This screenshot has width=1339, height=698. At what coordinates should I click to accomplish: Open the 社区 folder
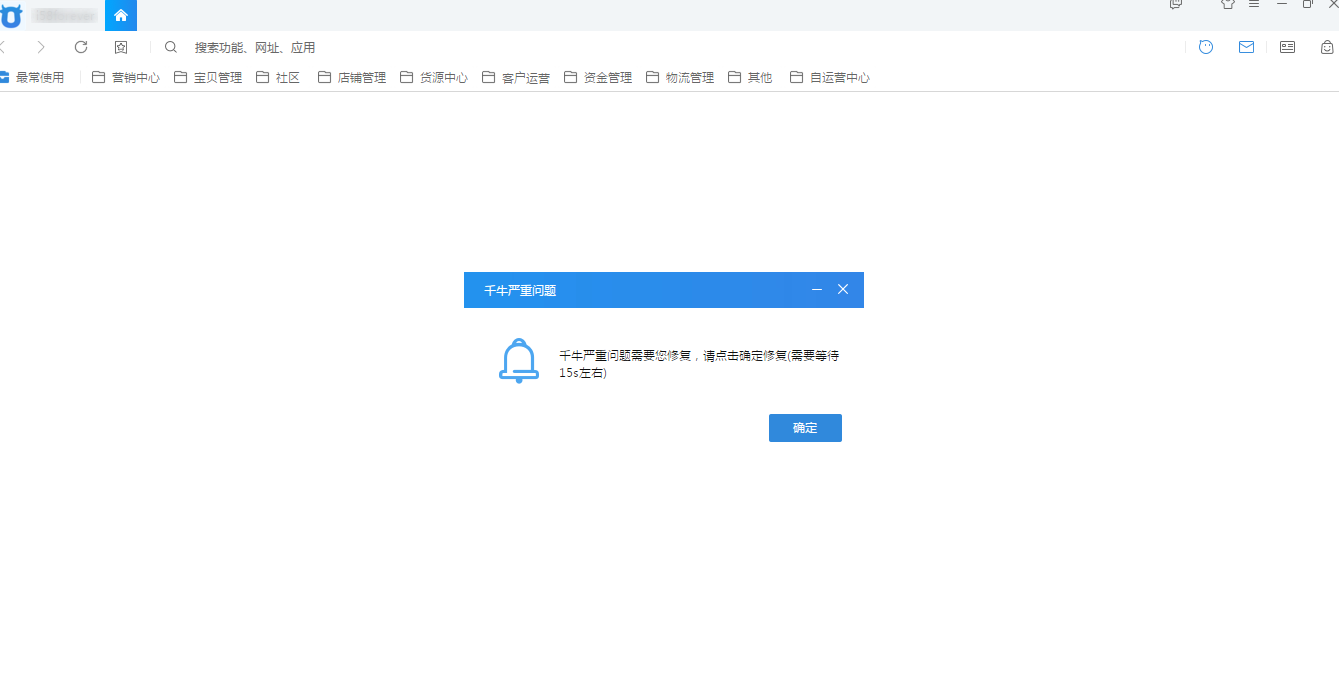[278, 77]
